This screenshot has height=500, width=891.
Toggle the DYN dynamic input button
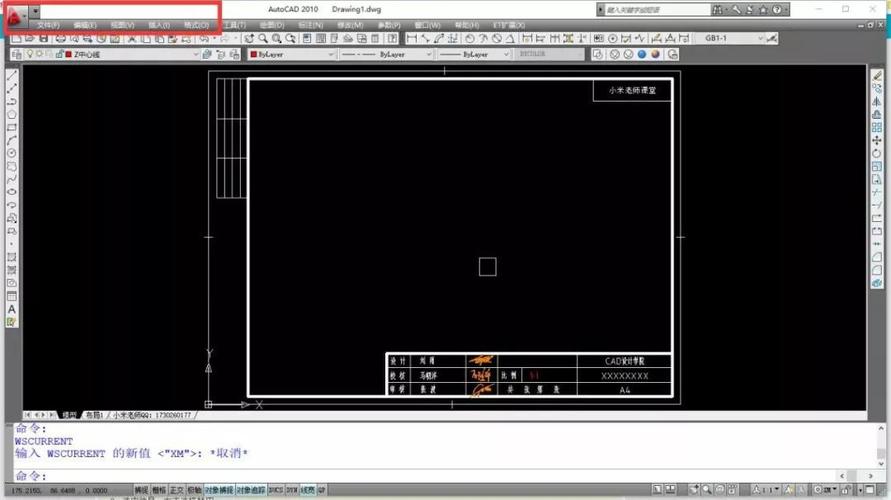pyautogui.click(x=292, y=490)
